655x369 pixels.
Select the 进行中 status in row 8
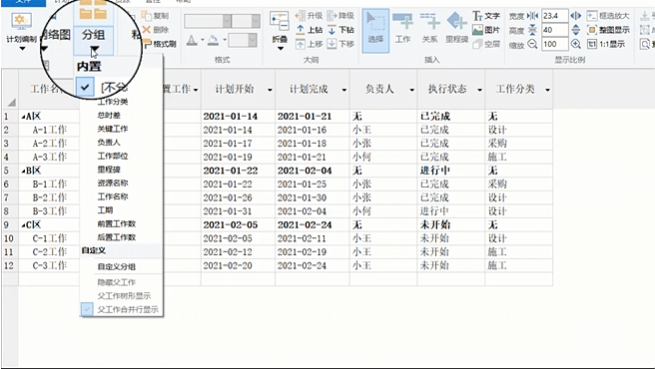pos(451,211)
